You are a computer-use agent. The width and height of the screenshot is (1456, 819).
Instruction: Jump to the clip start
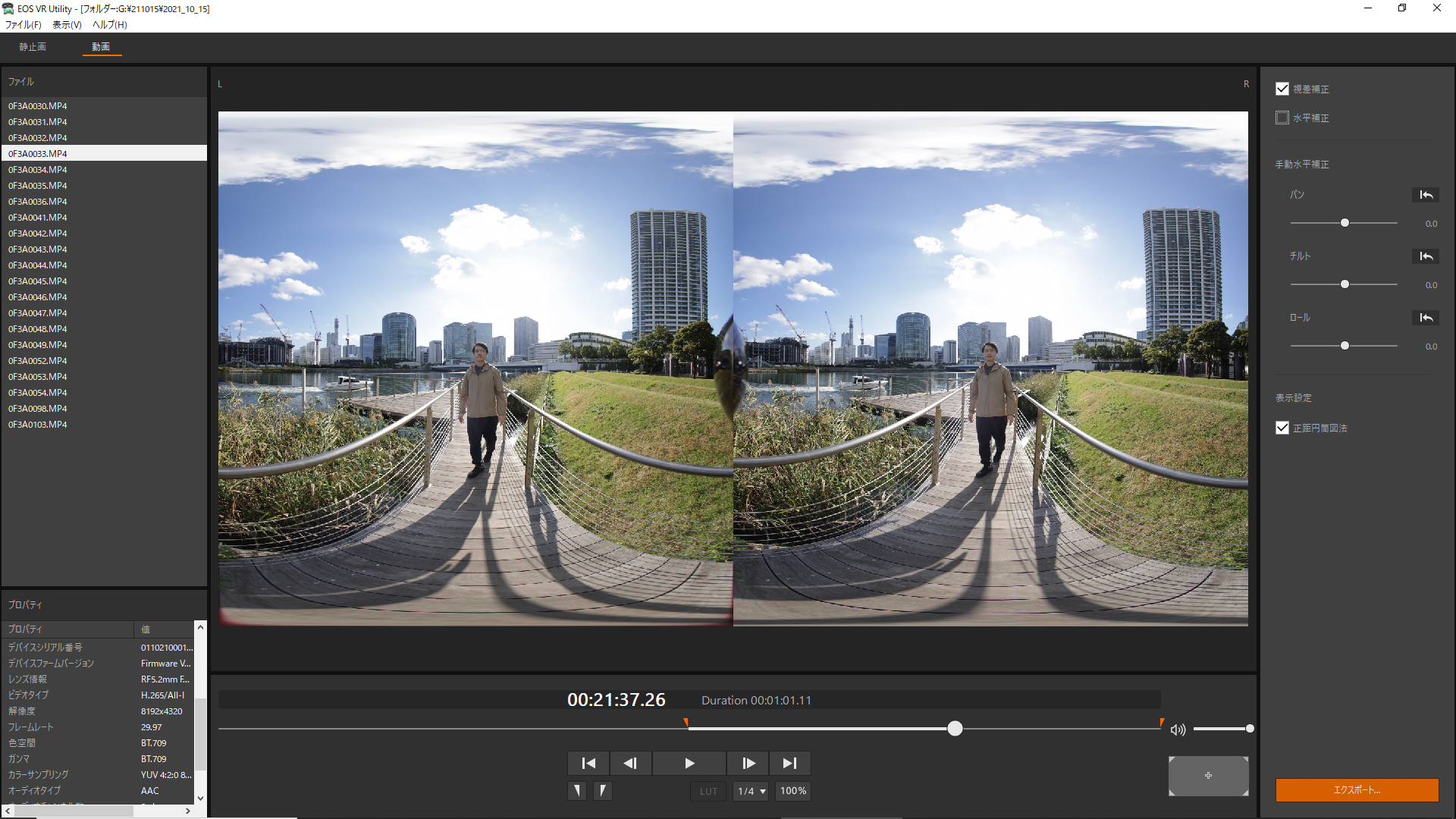(x=588, y=763)
